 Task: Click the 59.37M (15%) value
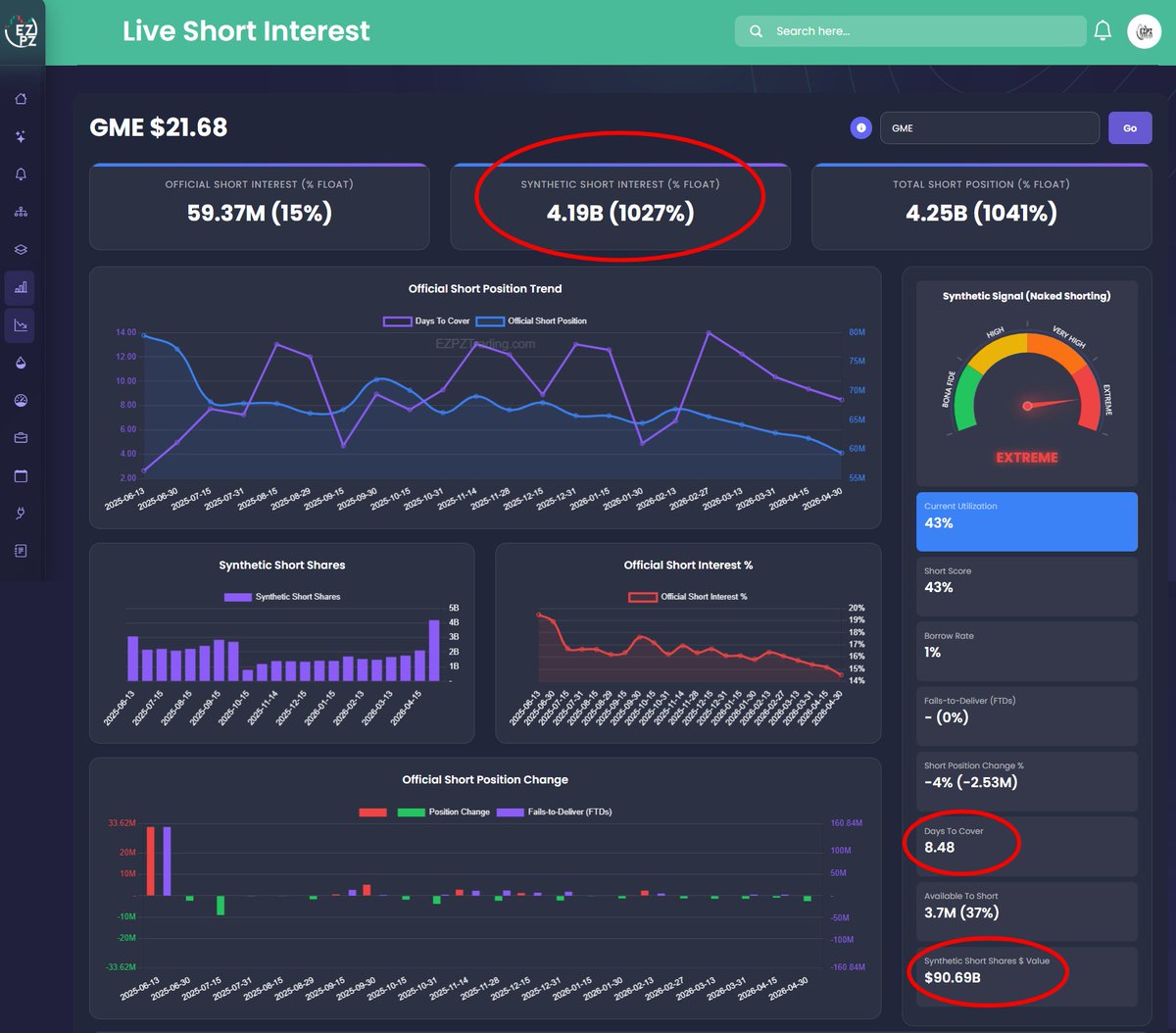click(x=260, y=213)
